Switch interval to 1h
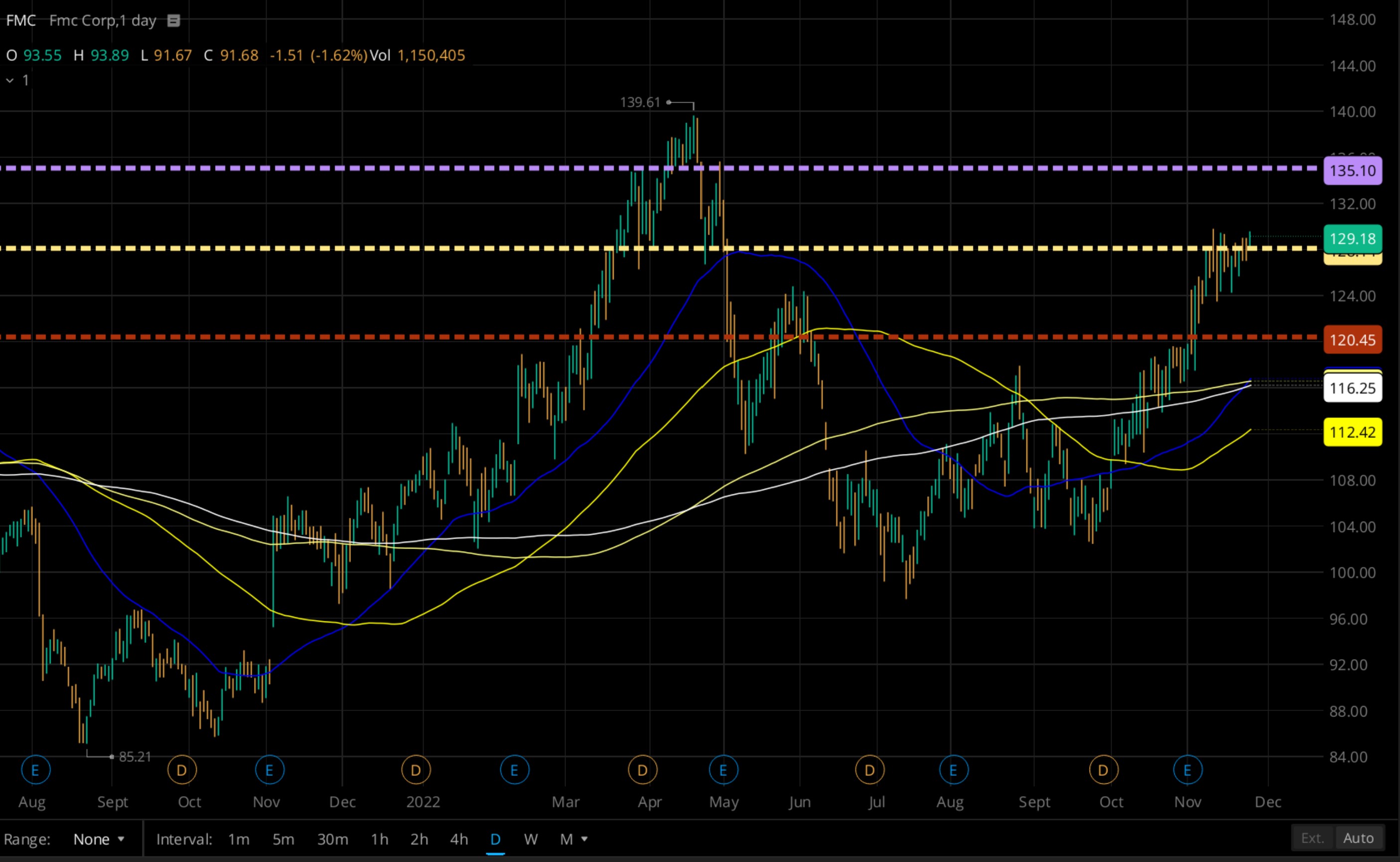 tap(379, 839)
